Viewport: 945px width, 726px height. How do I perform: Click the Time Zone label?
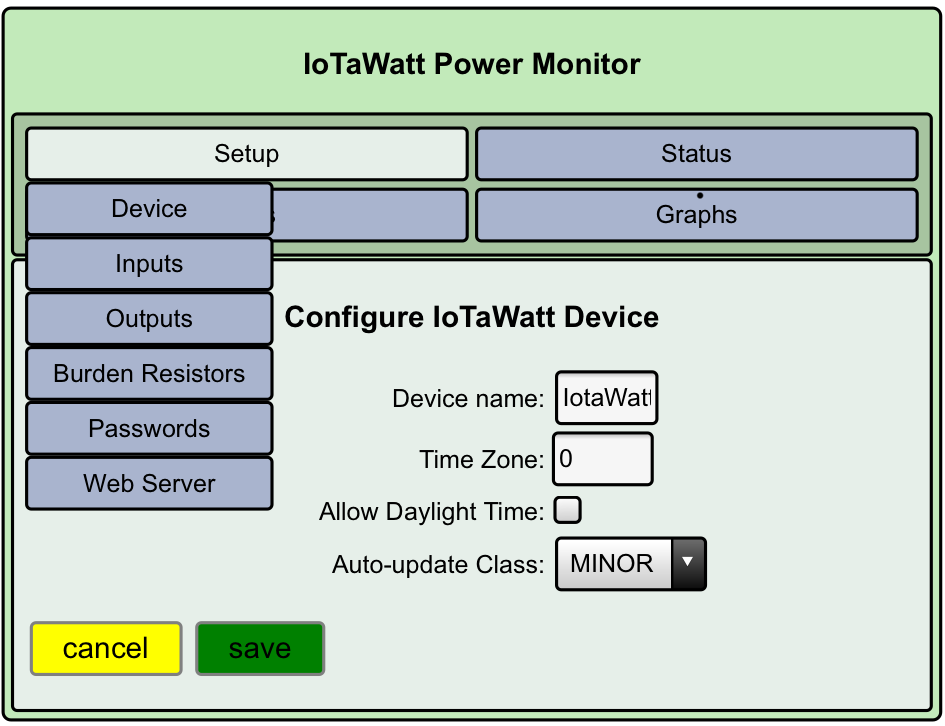pos(482,460)
